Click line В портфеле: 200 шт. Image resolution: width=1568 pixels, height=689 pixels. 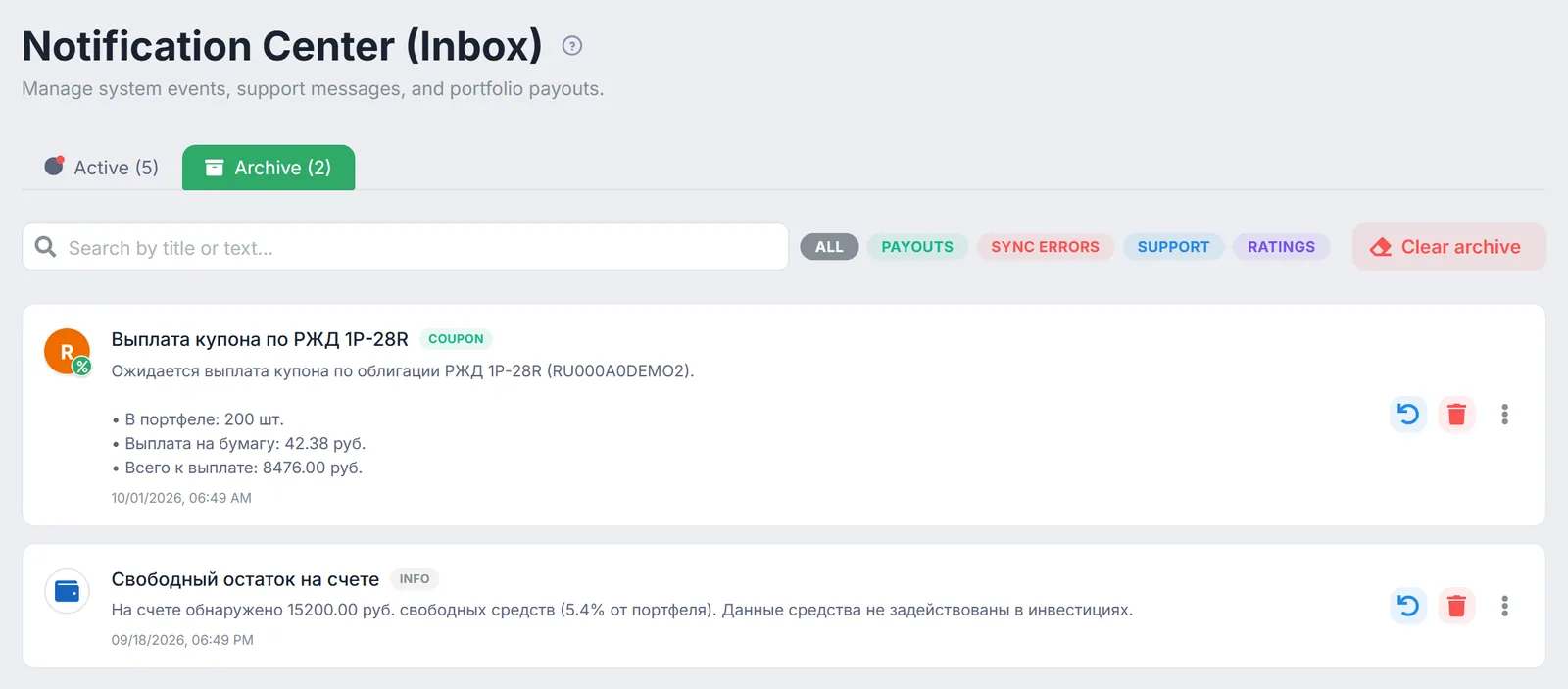tap(198, 419)
